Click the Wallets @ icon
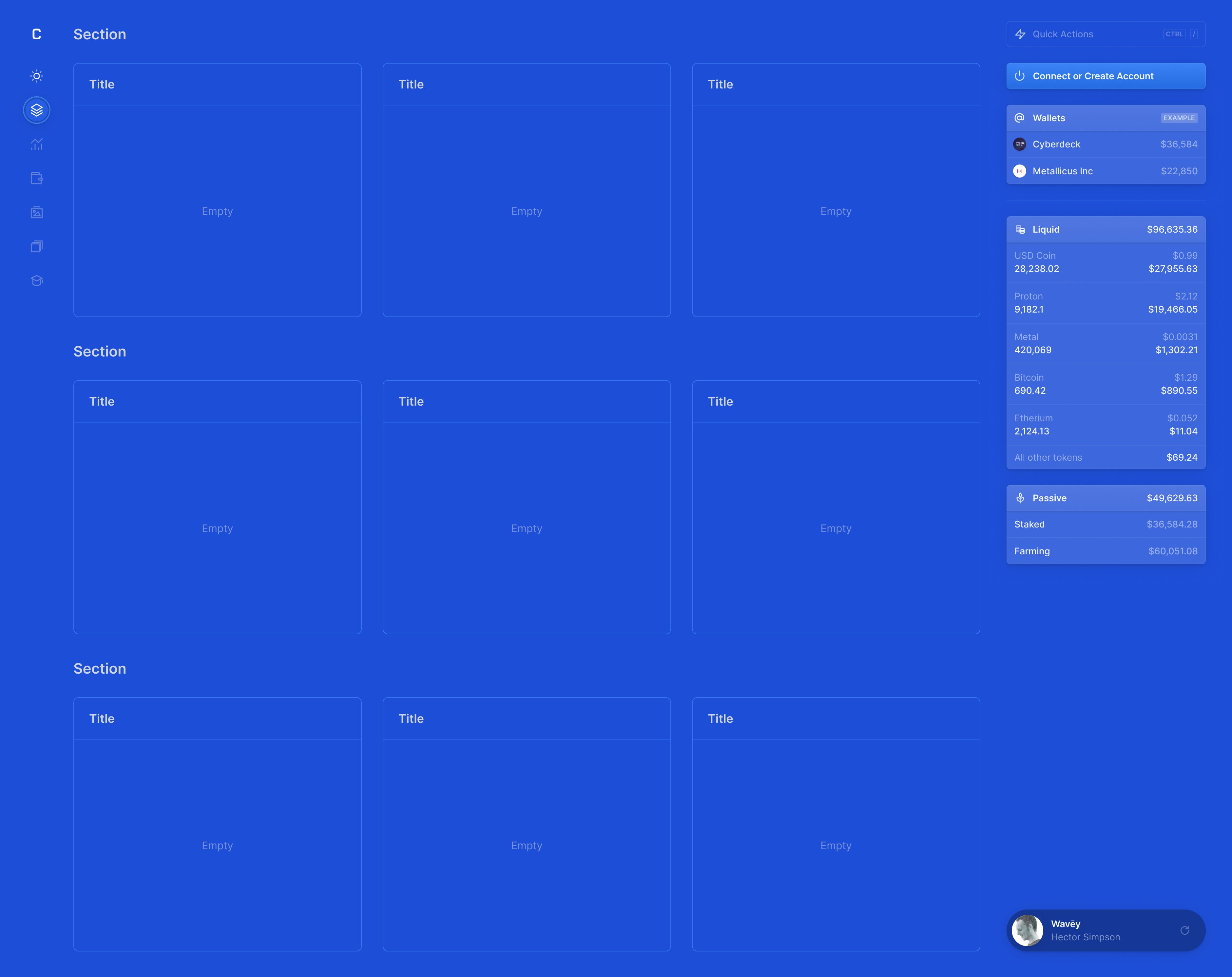This screenshot has width=1232, height=977. [x=1020, y=118]
